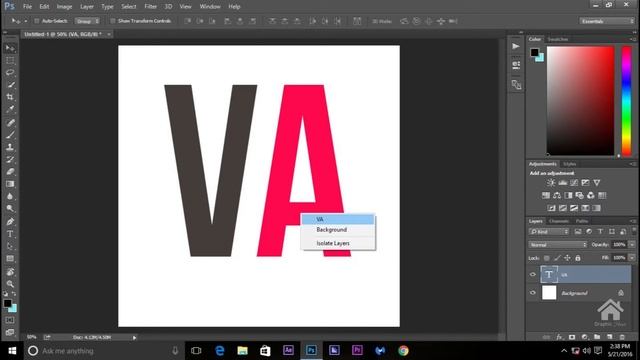Viewport: 640px width, 360px height.
Task: Open the Color panel flyout menu
Action: (633, 39)
